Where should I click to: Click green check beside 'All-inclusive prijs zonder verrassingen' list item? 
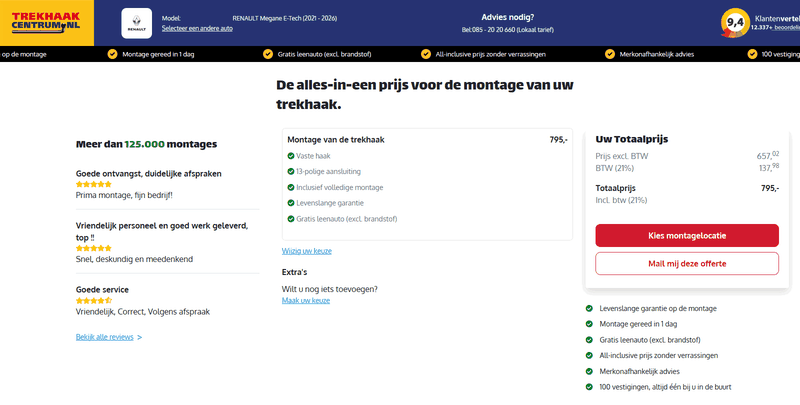[x=589, y=356]
